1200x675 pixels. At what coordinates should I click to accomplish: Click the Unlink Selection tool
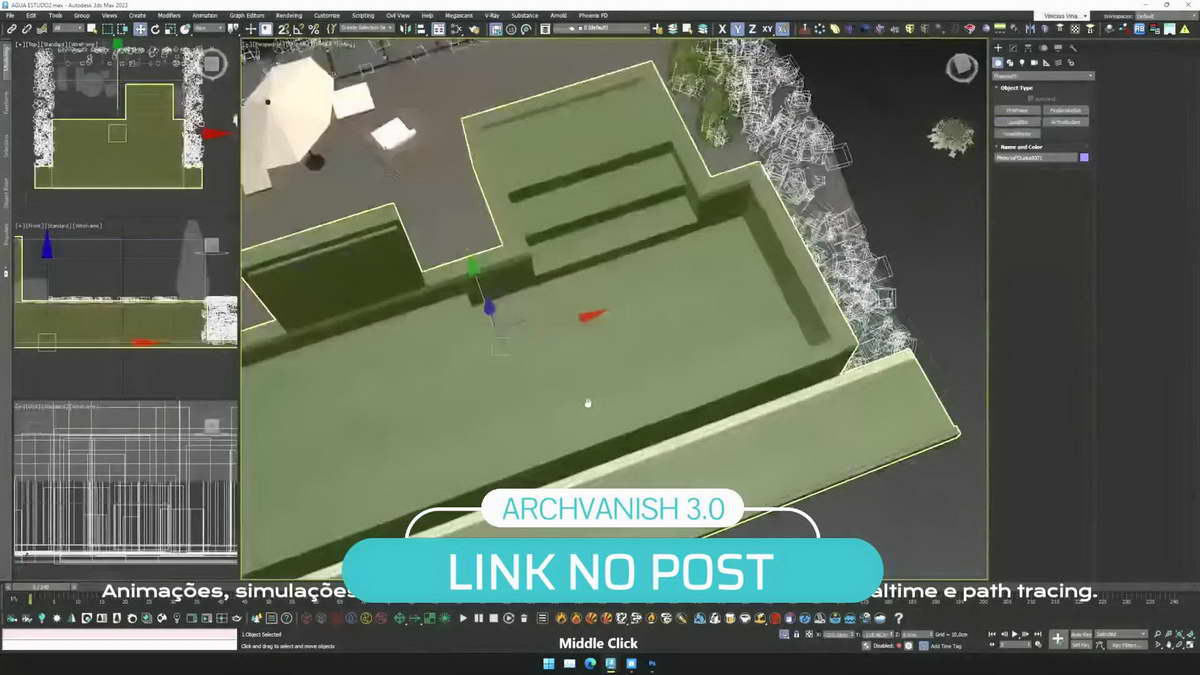coord(27,30)
